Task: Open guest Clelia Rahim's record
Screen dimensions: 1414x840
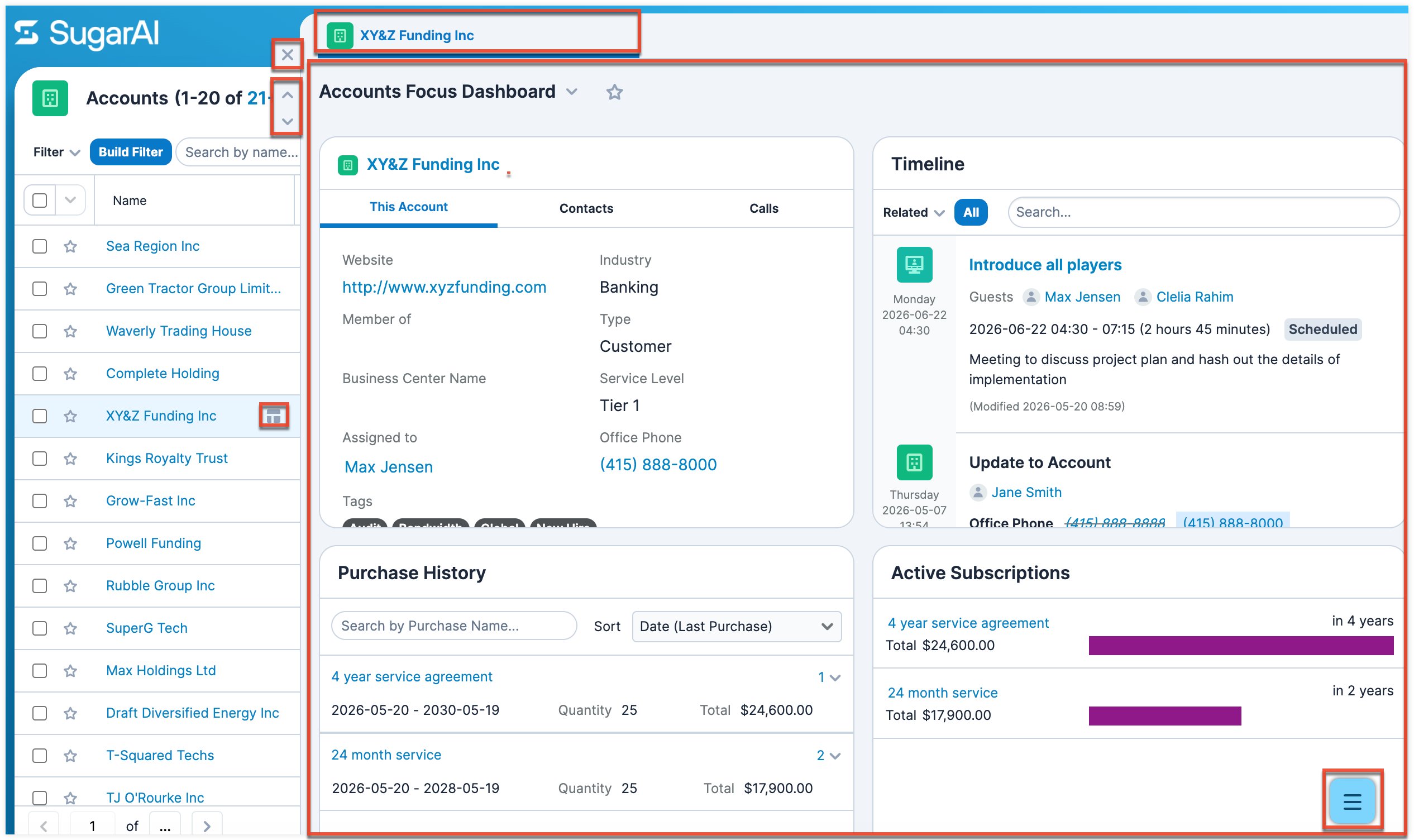Action: pos(1195,297)
